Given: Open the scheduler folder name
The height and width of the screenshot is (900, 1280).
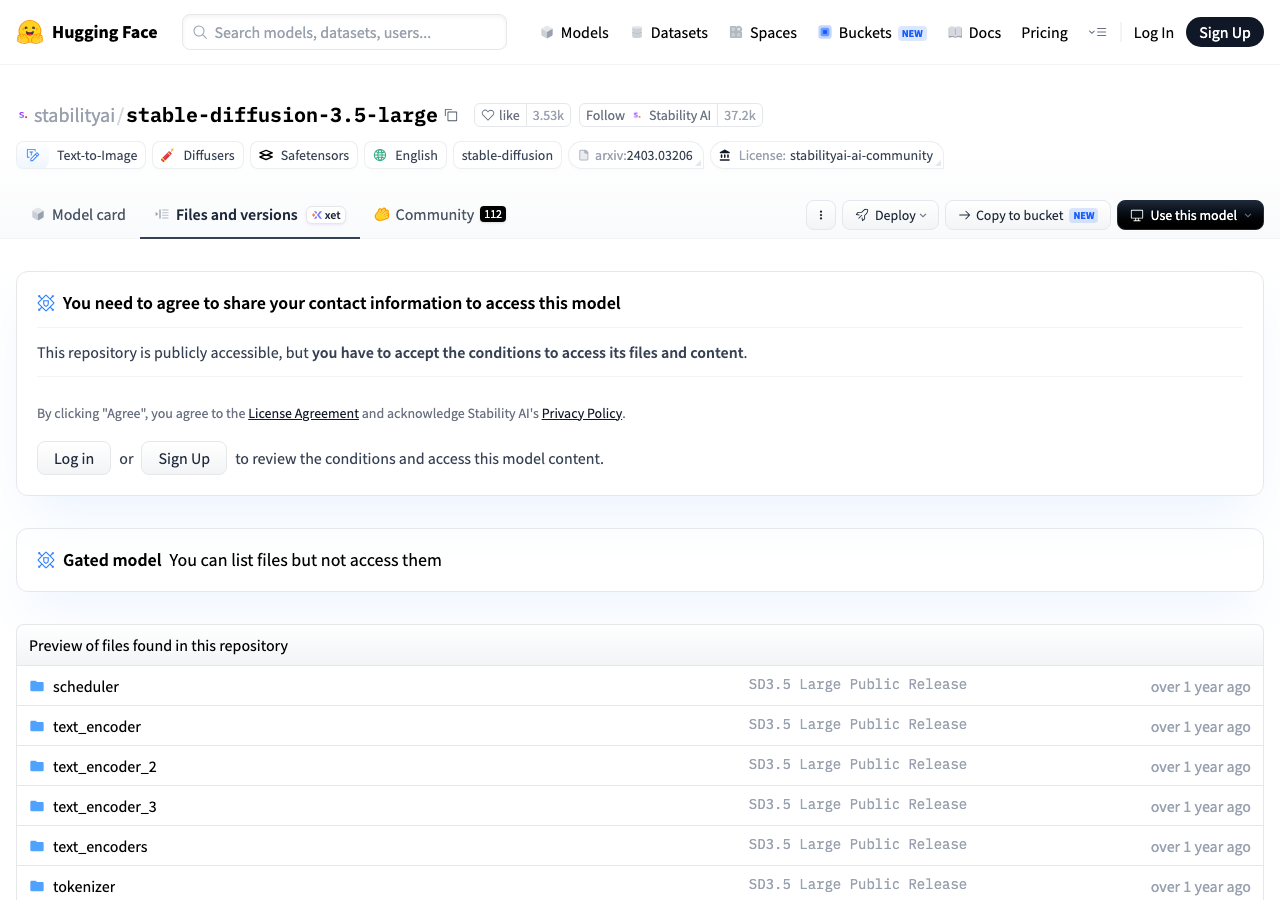Looking at the screenshot, I should coord(86,686).
